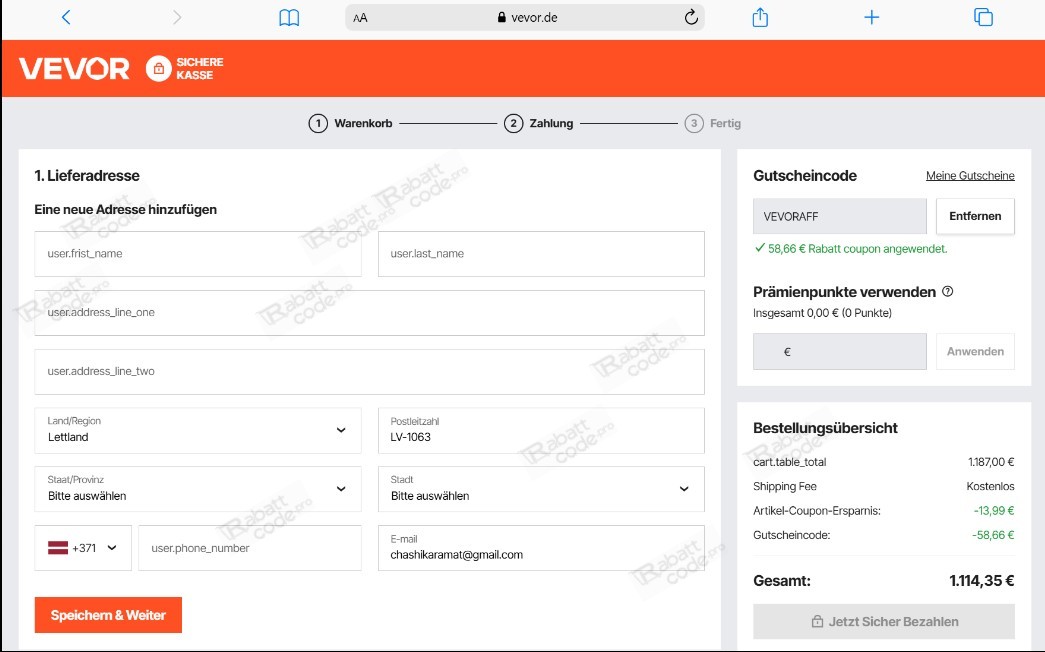This screenshot has width=1045, height=652.
Task: Open the Meine Gutscheine link
Action: [970, 175]
